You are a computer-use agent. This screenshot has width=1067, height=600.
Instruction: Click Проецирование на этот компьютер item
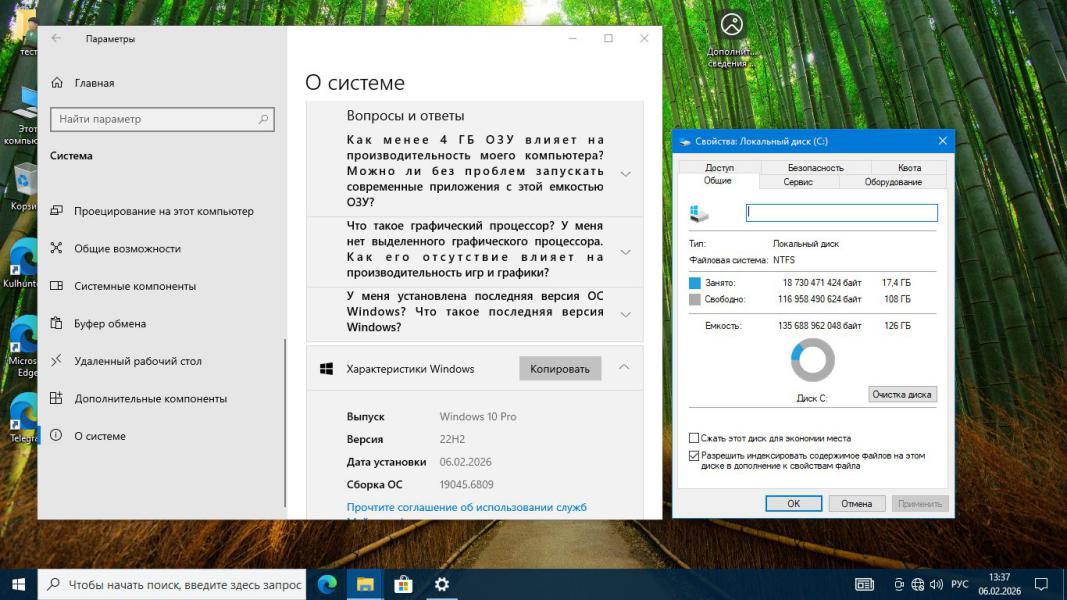point(163,211)
